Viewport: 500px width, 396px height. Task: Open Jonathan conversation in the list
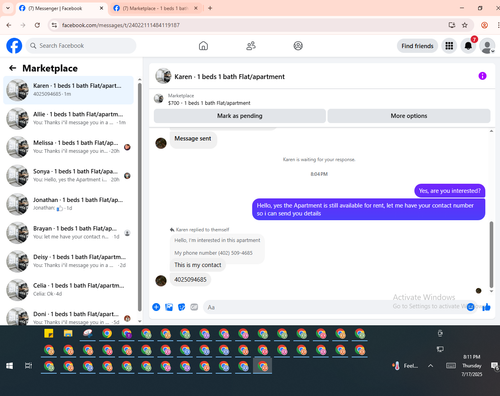pyautogui.click(x=68, y=204)
